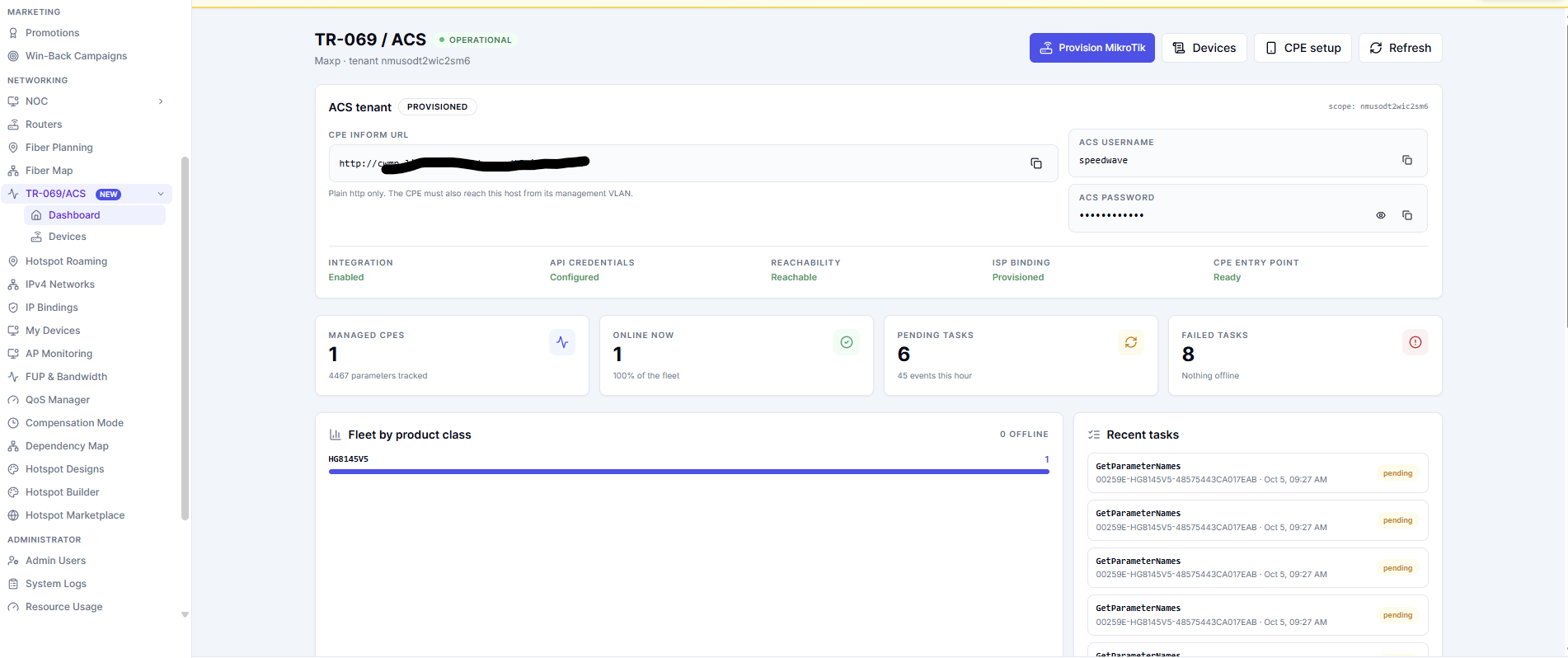
Task: Open Hotspot Roaming page
Action: pos(66,261)
